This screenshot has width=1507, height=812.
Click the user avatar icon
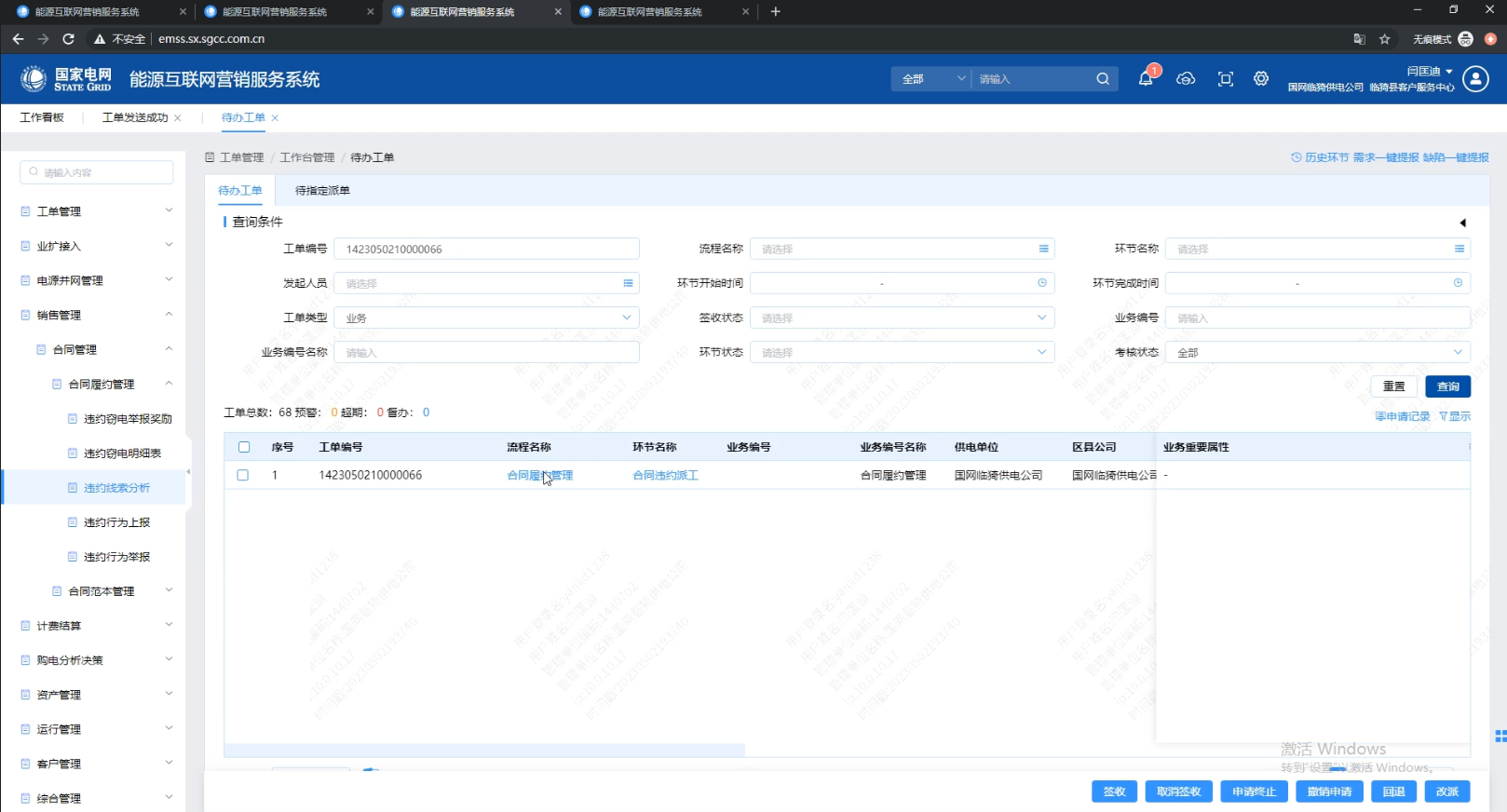[x=1475, y=79]
